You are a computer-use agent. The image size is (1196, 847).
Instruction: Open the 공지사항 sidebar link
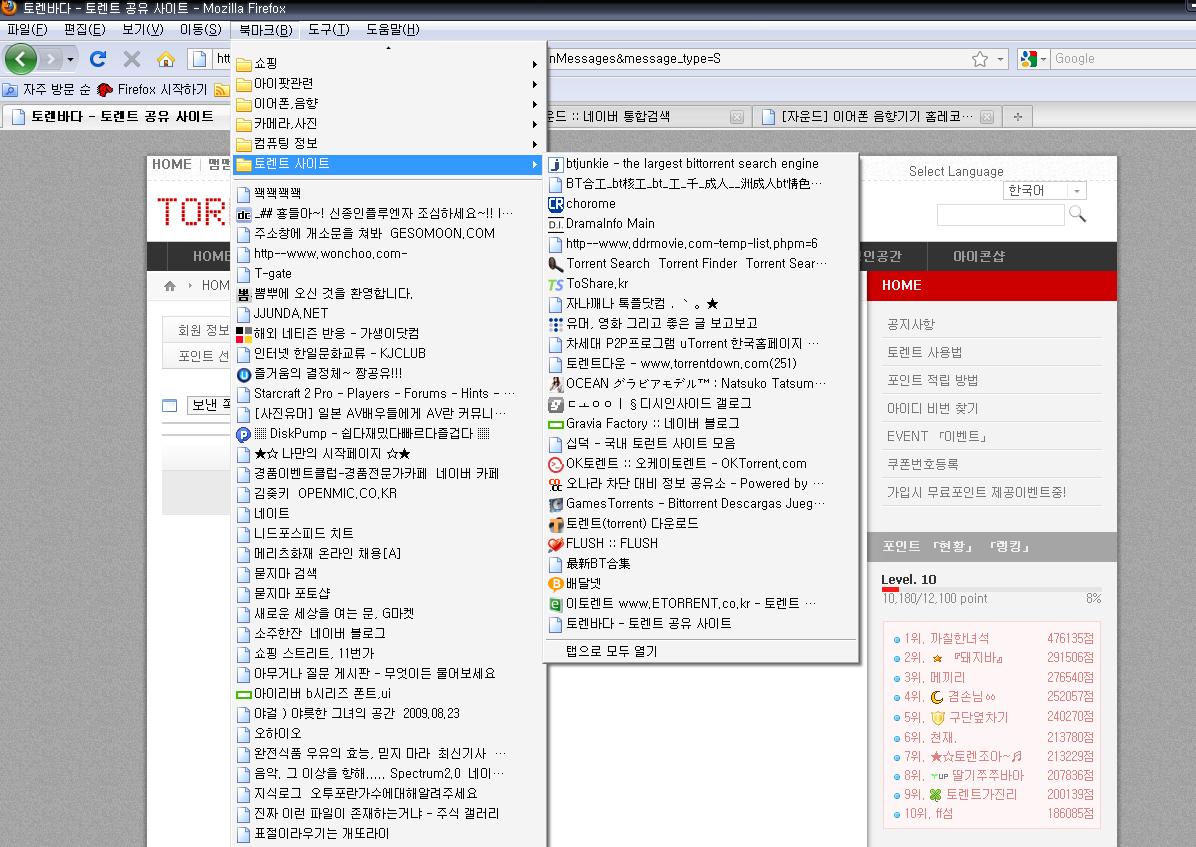(910, 324)
